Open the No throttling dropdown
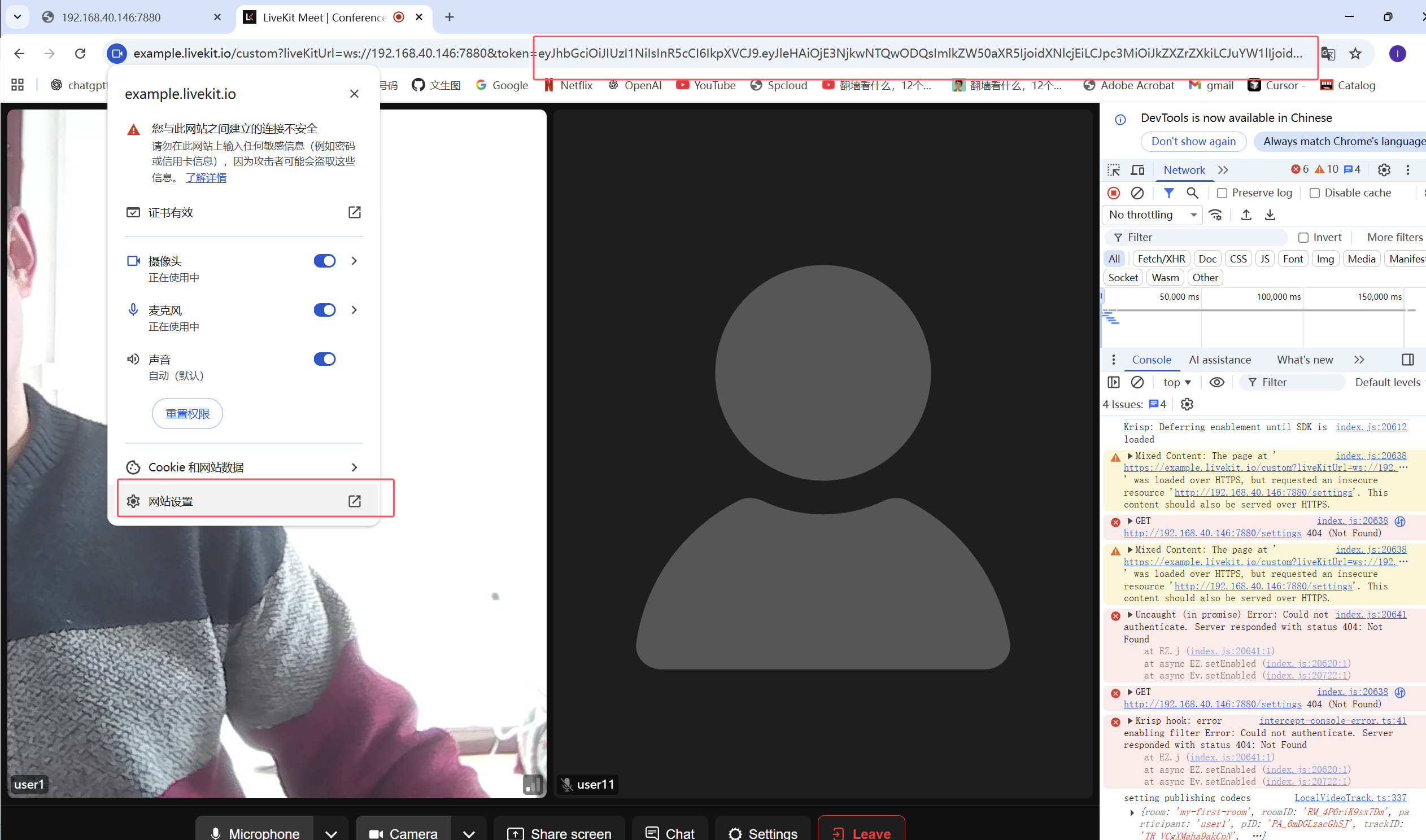The width and height of the screenshot is (1426, 840). point(1153,215)
